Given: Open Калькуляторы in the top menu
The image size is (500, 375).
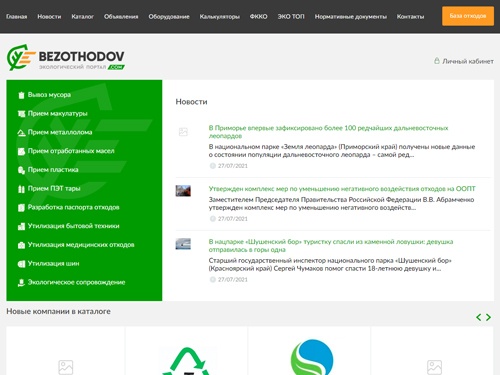Looking at the screenshot, I should (x=220, y=16).
